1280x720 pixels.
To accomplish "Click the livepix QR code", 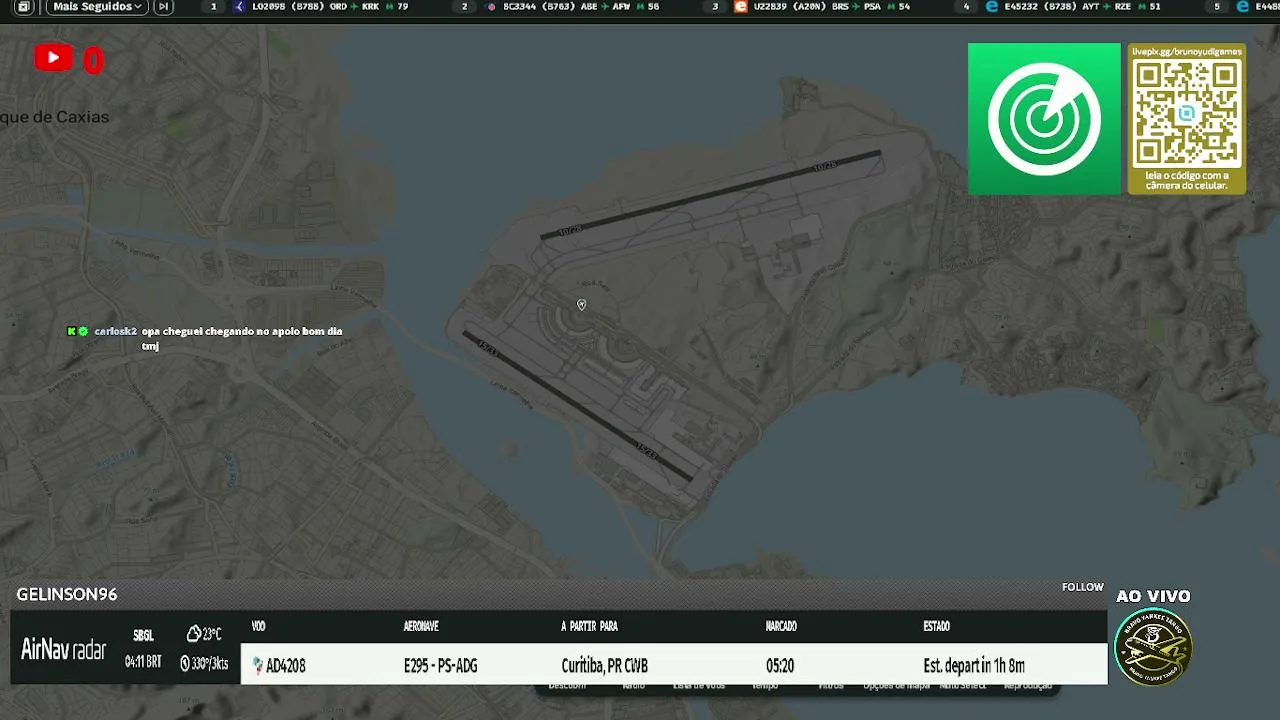I will pos(1187,112).
